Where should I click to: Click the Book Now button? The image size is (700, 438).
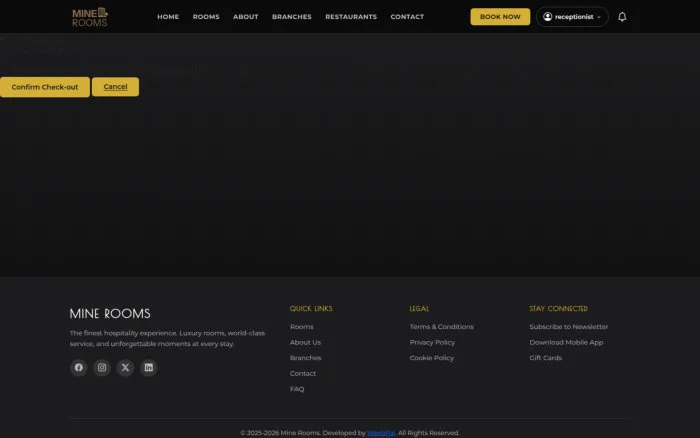[x=500, y=17]
